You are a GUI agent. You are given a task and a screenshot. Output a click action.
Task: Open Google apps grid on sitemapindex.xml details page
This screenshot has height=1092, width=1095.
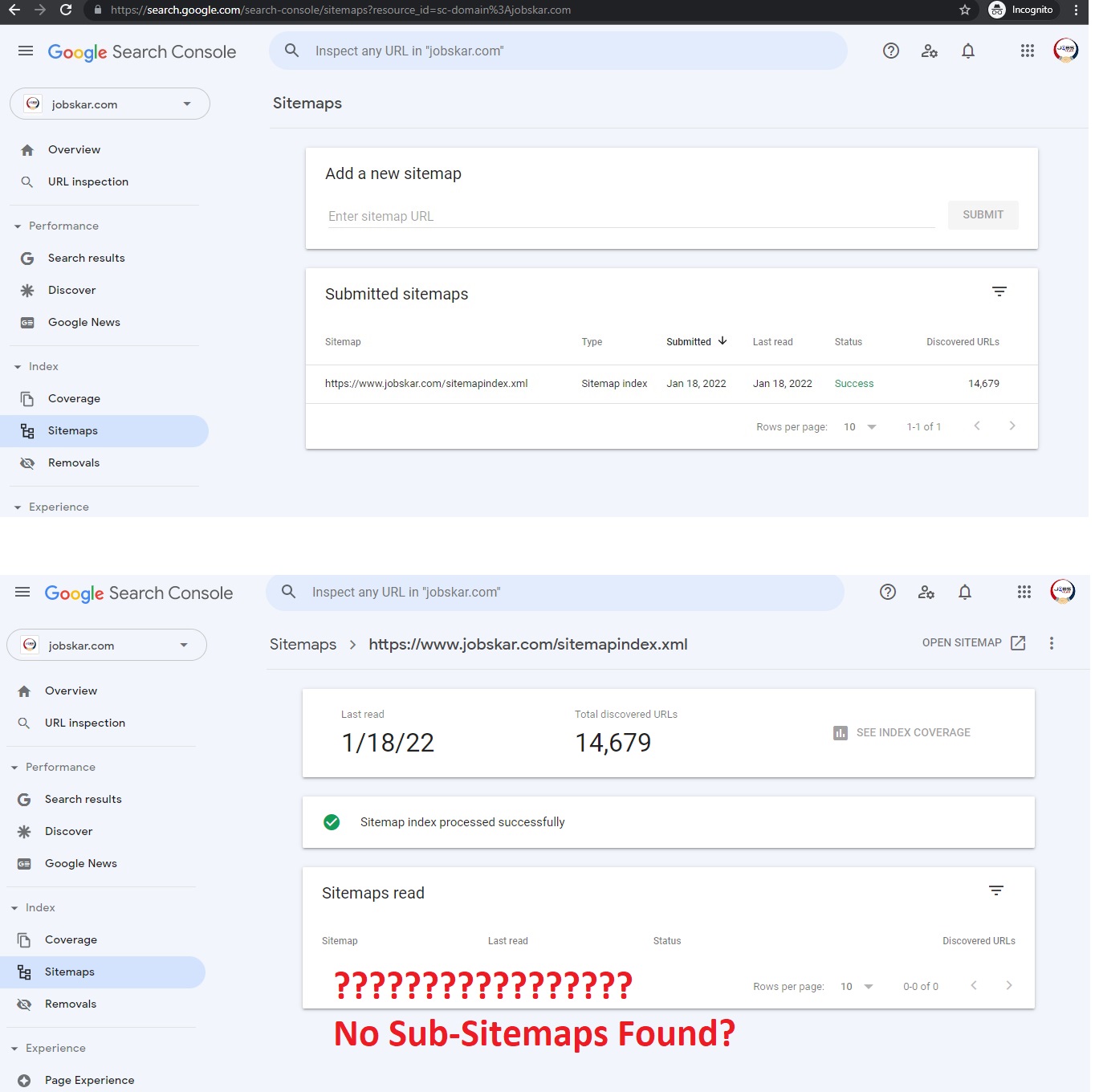point(1024,592)
